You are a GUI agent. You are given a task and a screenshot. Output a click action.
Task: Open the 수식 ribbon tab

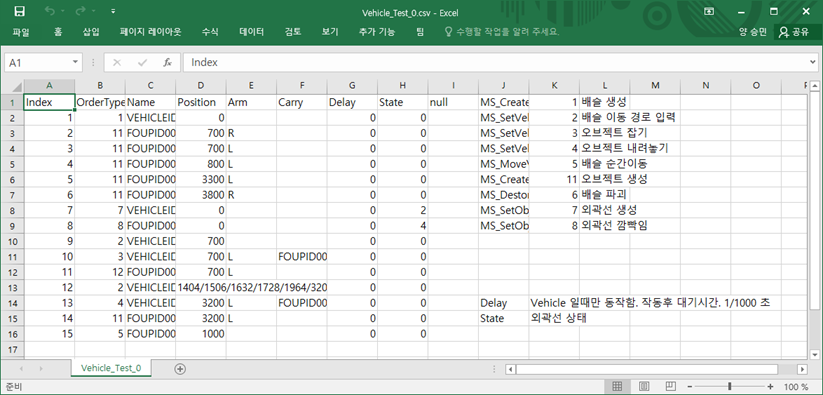coord(210,32)
